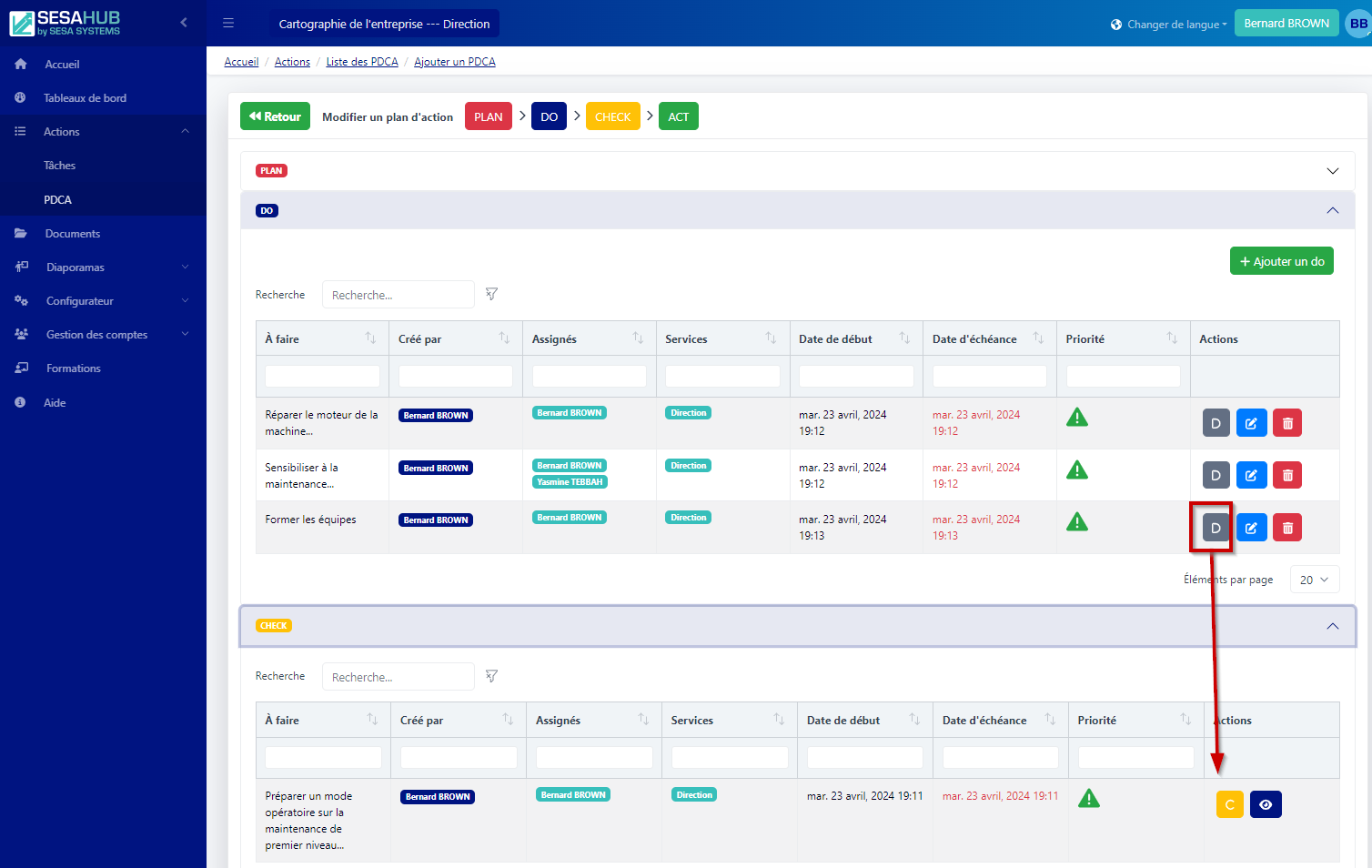The height and width of the screenshot is (868, 1372).
Task: Click the Recherche input in the CHECK section
Action: click(398, 677)
